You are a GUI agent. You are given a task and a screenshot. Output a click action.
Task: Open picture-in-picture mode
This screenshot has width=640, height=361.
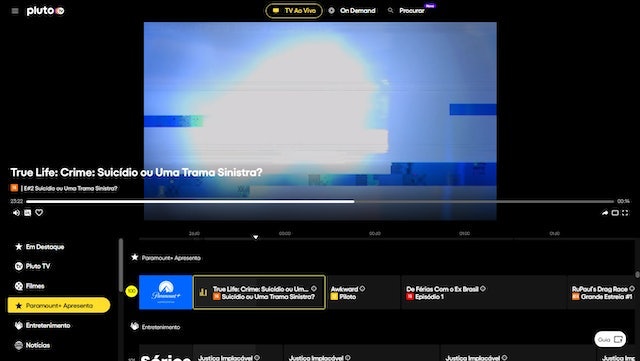point(615,213)
